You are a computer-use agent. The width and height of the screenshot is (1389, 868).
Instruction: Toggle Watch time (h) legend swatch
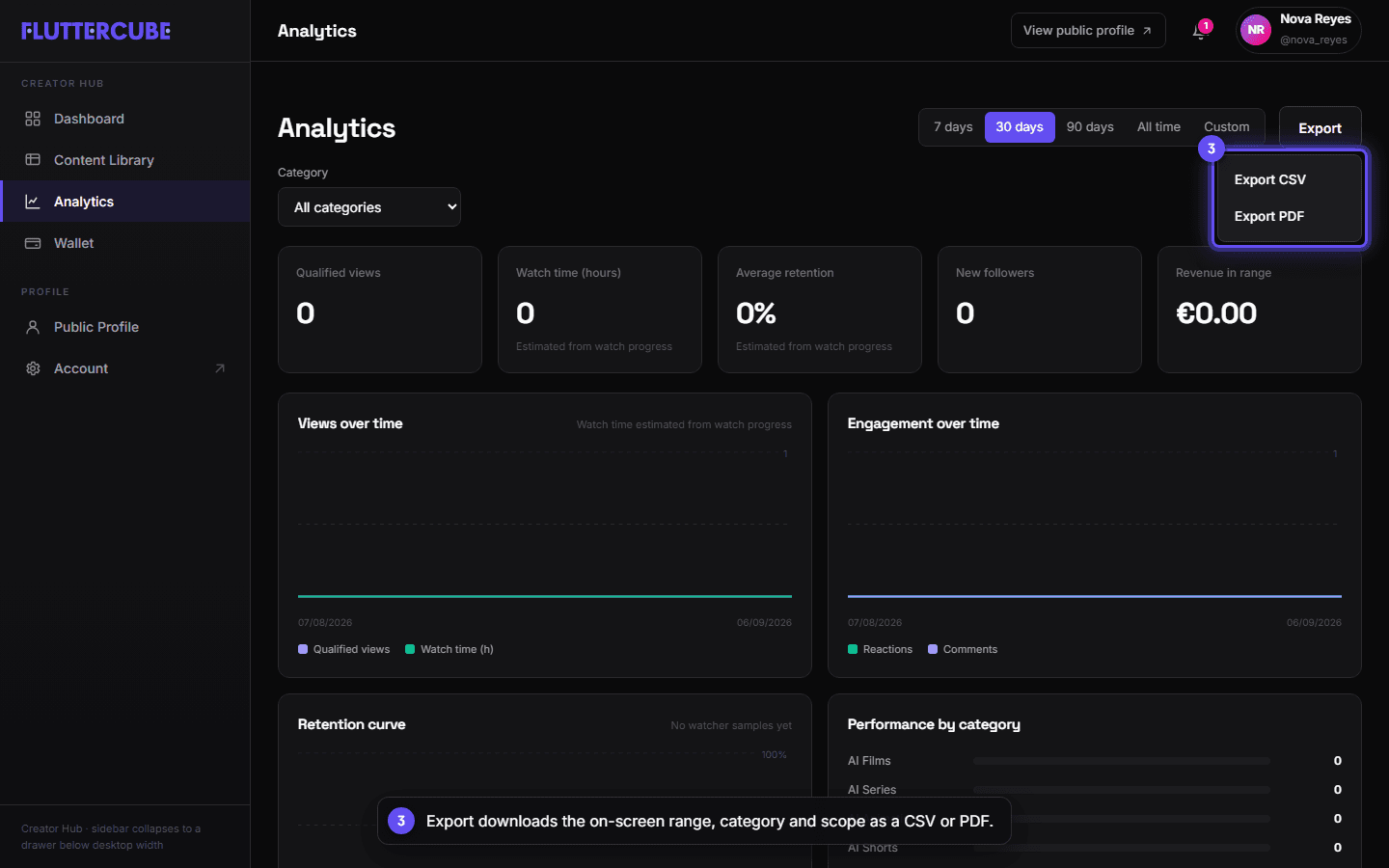(410, 649)
